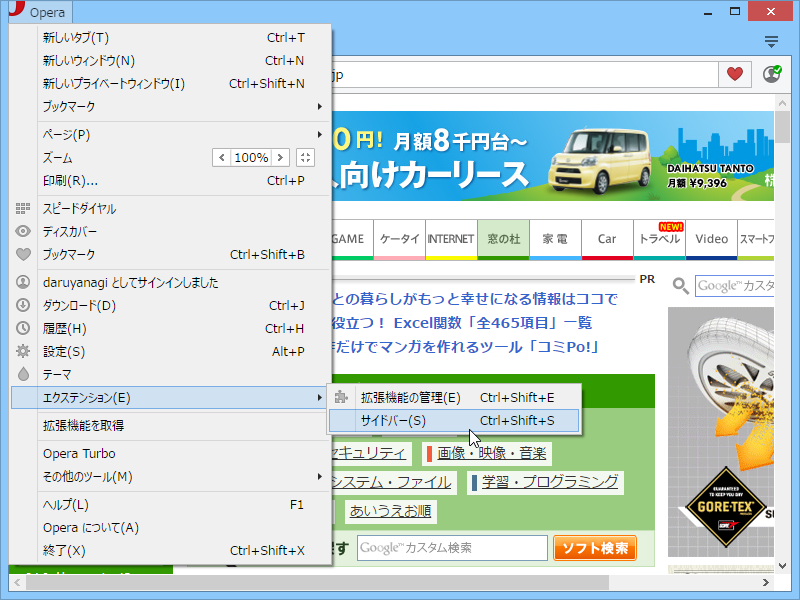Screen dimensions: 800x600
Task: Switch to the Car category tab
Action: pos(606,239)
